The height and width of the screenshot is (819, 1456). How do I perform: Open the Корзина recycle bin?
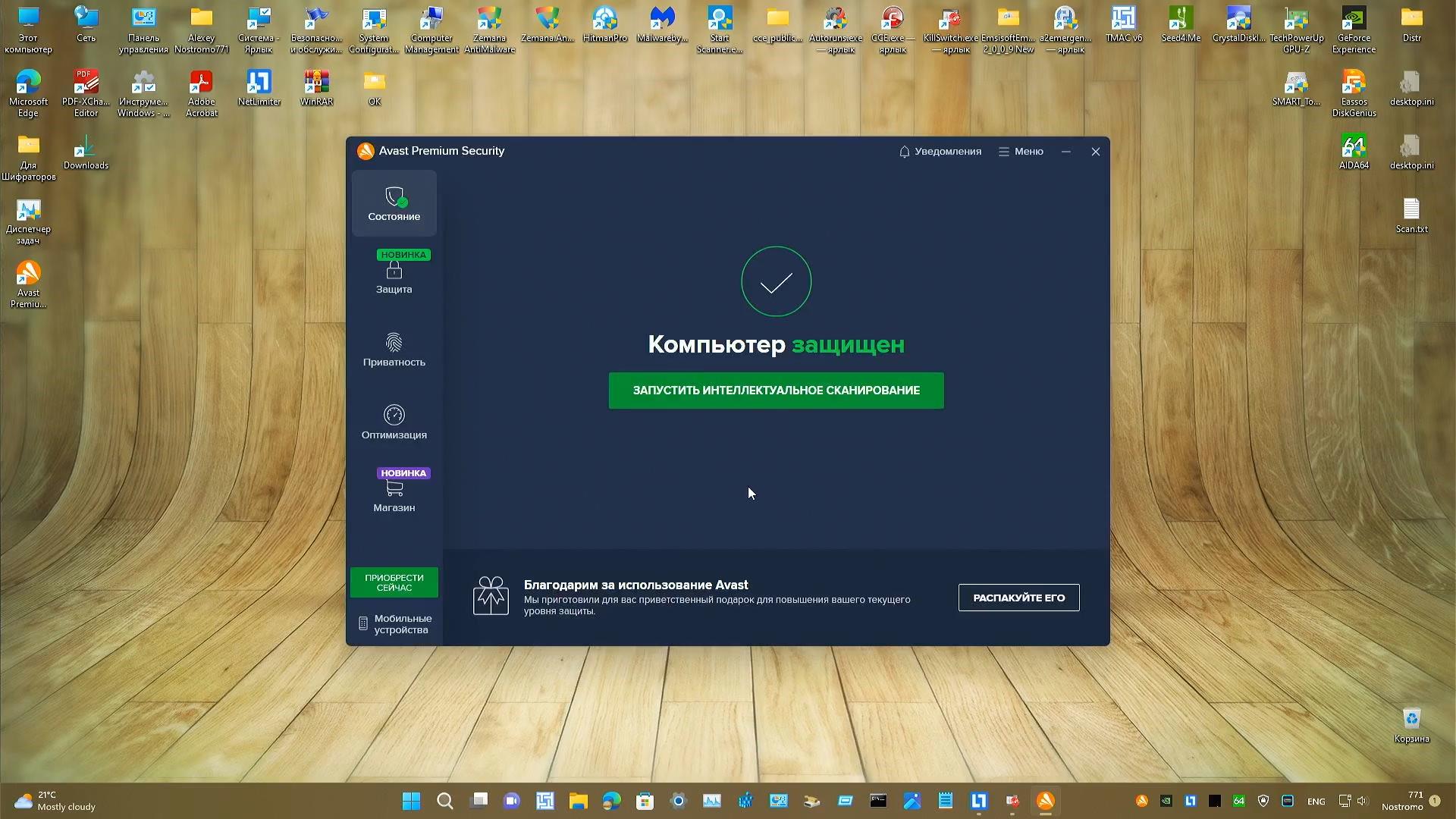click(x=1411, y=717)
